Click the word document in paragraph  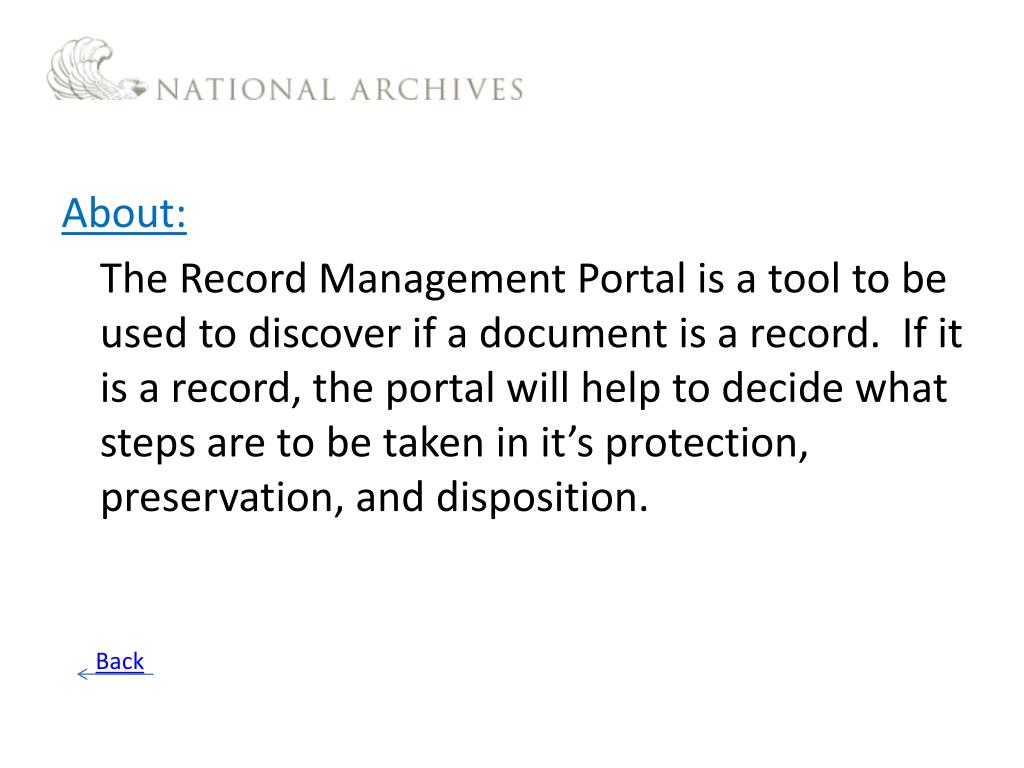pyautogui.click(x=573, y=333)
